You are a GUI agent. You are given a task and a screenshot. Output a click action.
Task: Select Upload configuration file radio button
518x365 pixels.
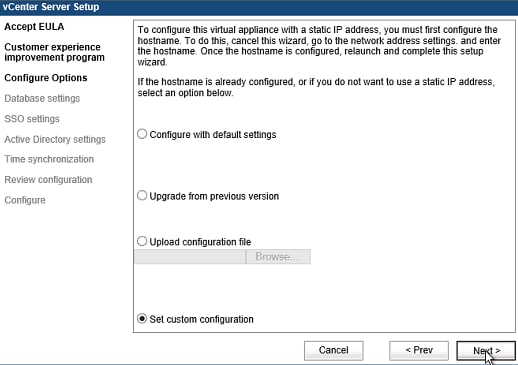[142, 241]
